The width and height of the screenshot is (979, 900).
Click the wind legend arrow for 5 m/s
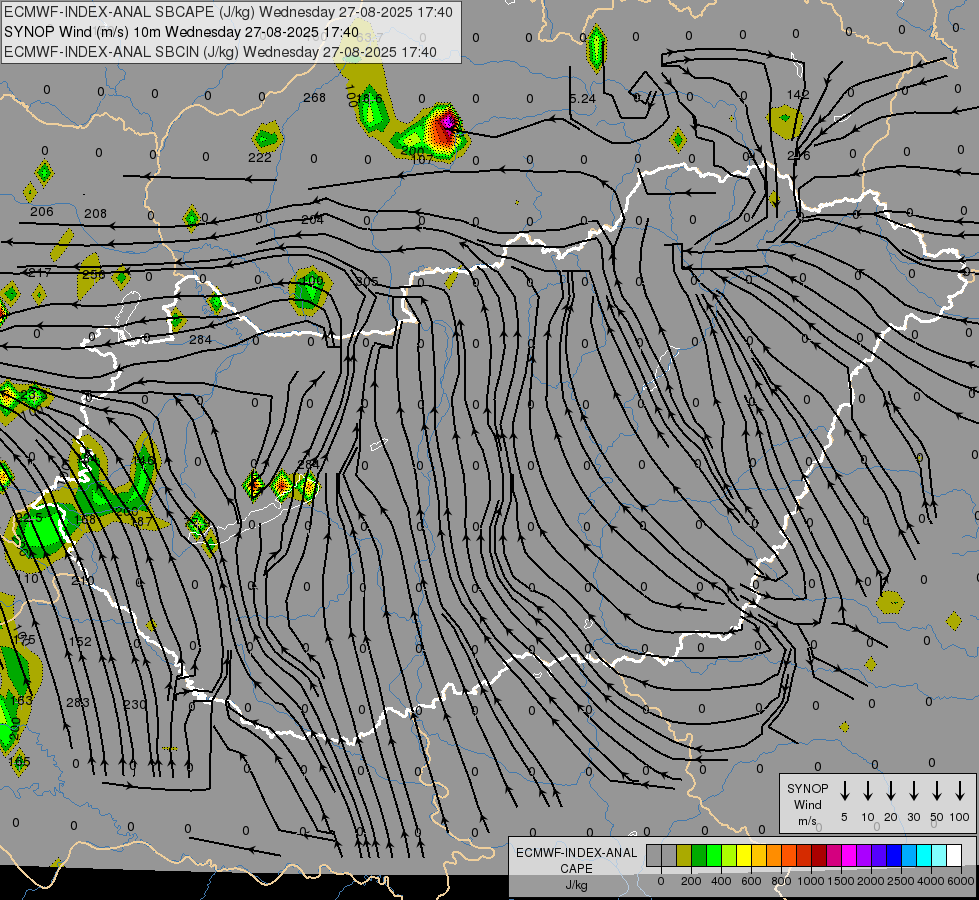(x=844, y=791)
